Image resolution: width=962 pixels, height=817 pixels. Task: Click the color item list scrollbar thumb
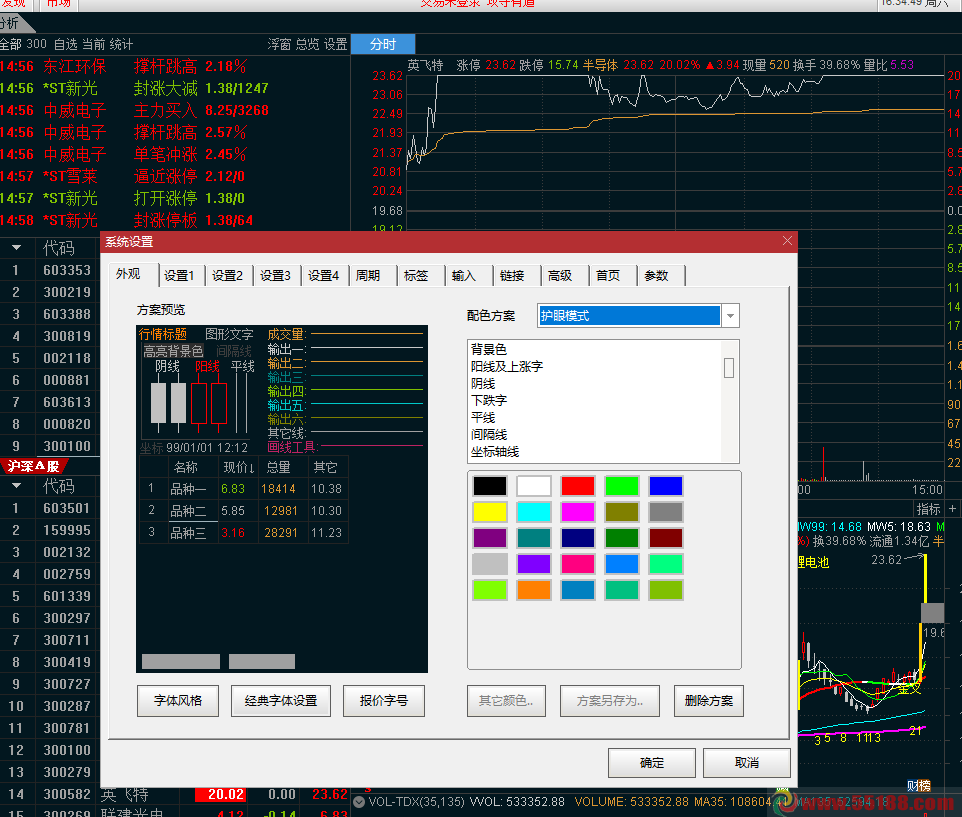(729, 368)
